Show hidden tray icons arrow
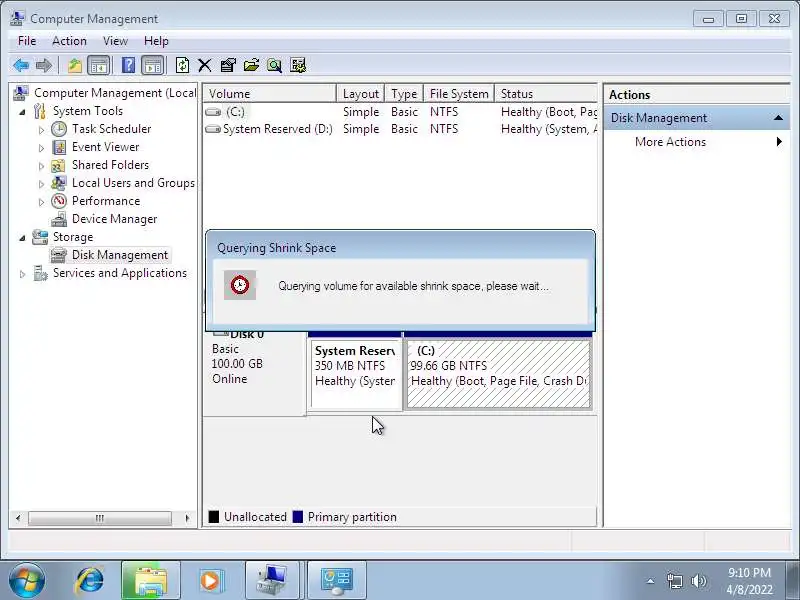Screen dimensions: 800x600 (650, 581)
